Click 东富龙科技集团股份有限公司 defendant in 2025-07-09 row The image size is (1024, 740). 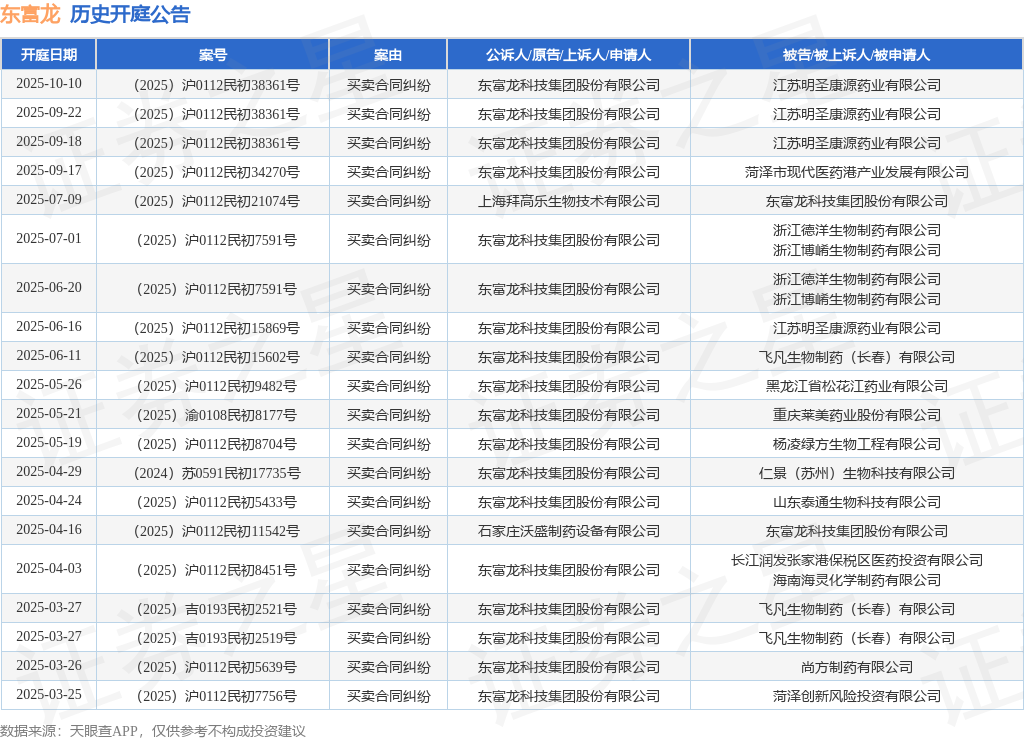coord(856,201)
